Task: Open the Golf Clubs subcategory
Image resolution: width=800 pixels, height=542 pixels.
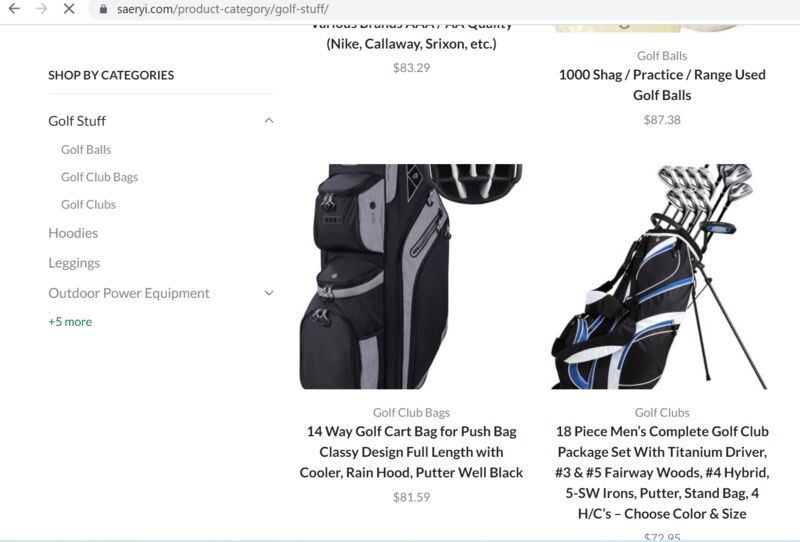Action: [x=88, y=205]
